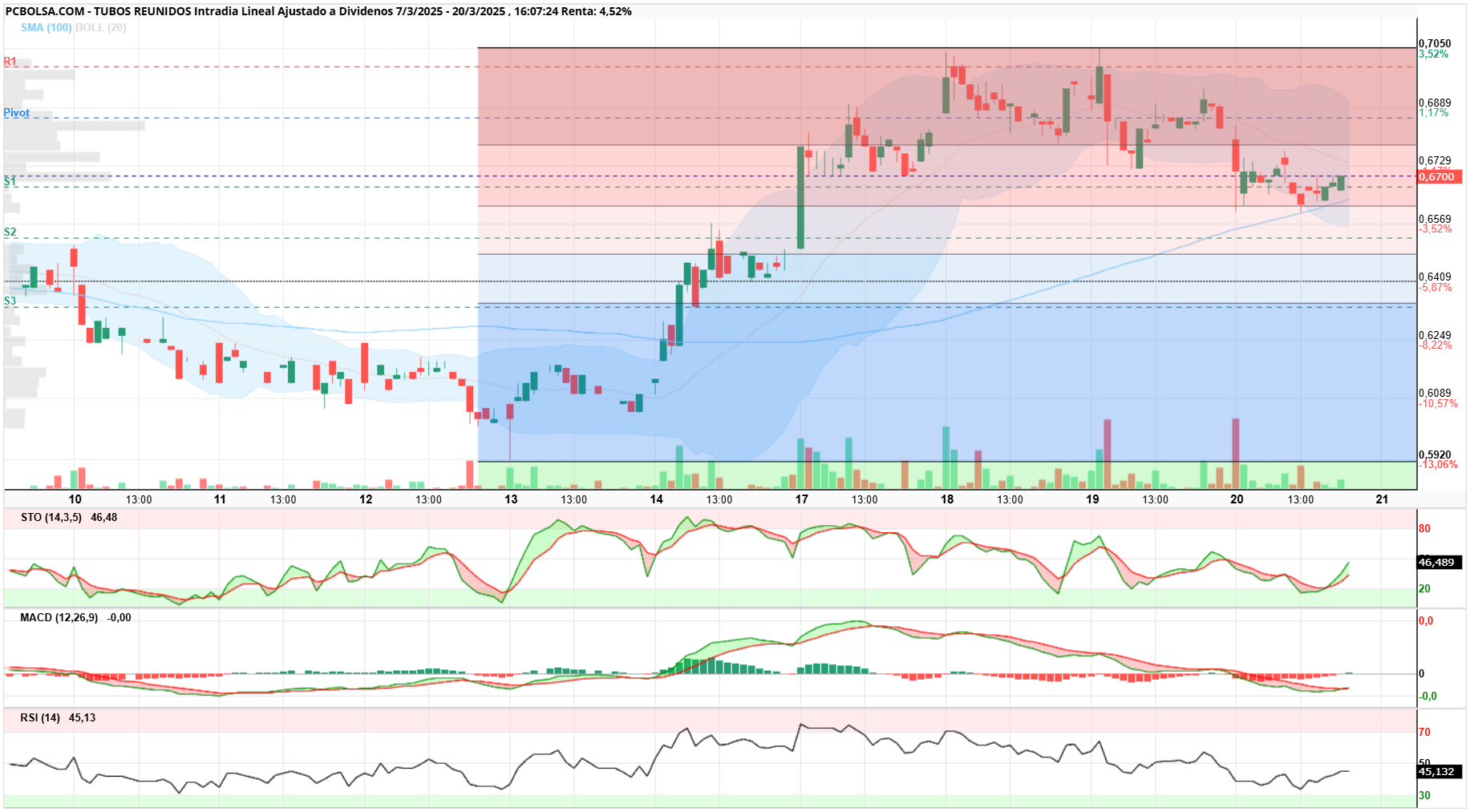The image size is (1470, 812).
Task: Click the current price tag 0,6700
Action: pos(1440,177)
